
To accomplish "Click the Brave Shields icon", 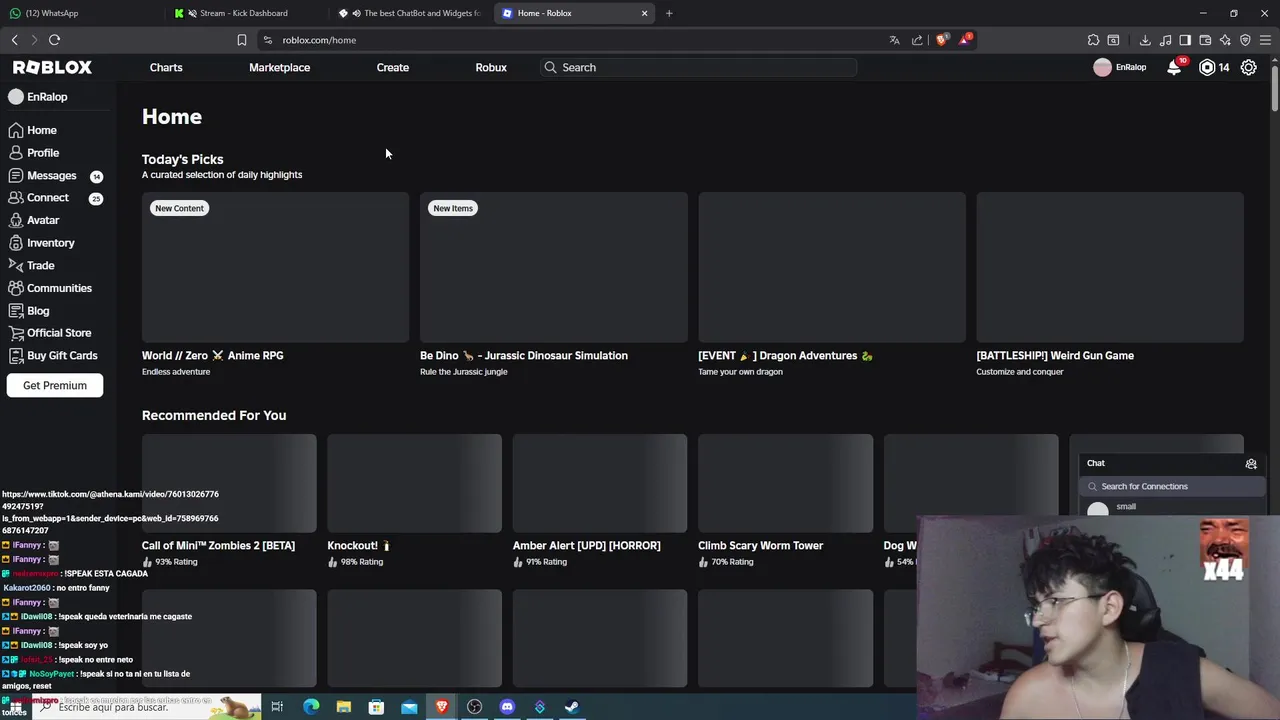I will click(941, 40).
